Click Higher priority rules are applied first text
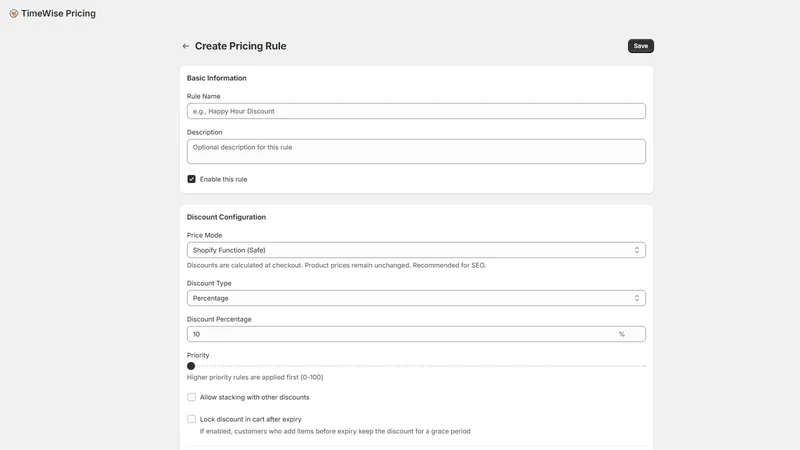Viewport: 800px width, 450px height. tap(255, 377)
